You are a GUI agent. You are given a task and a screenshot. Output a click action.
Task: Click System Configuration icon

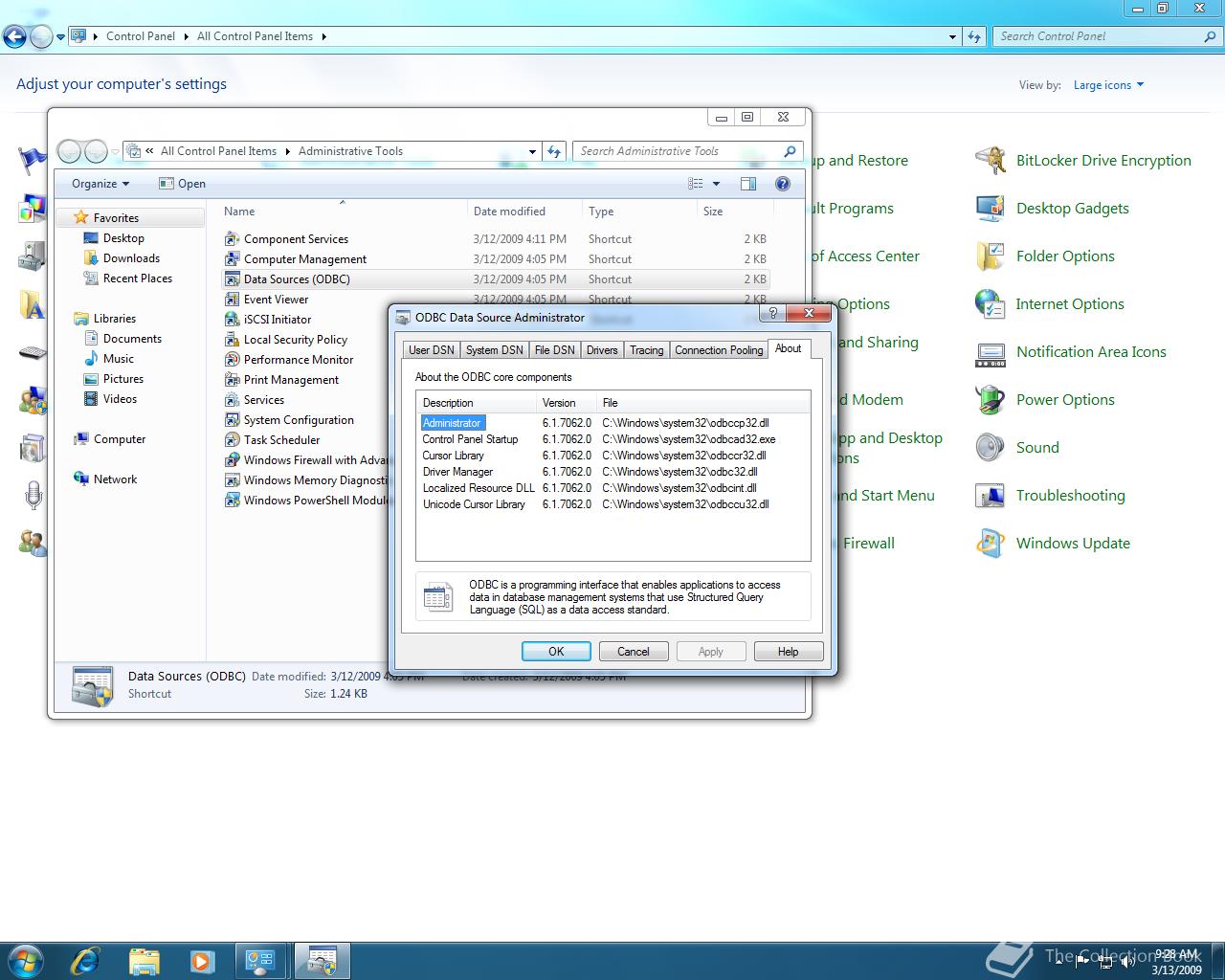[x=232, y=420]
